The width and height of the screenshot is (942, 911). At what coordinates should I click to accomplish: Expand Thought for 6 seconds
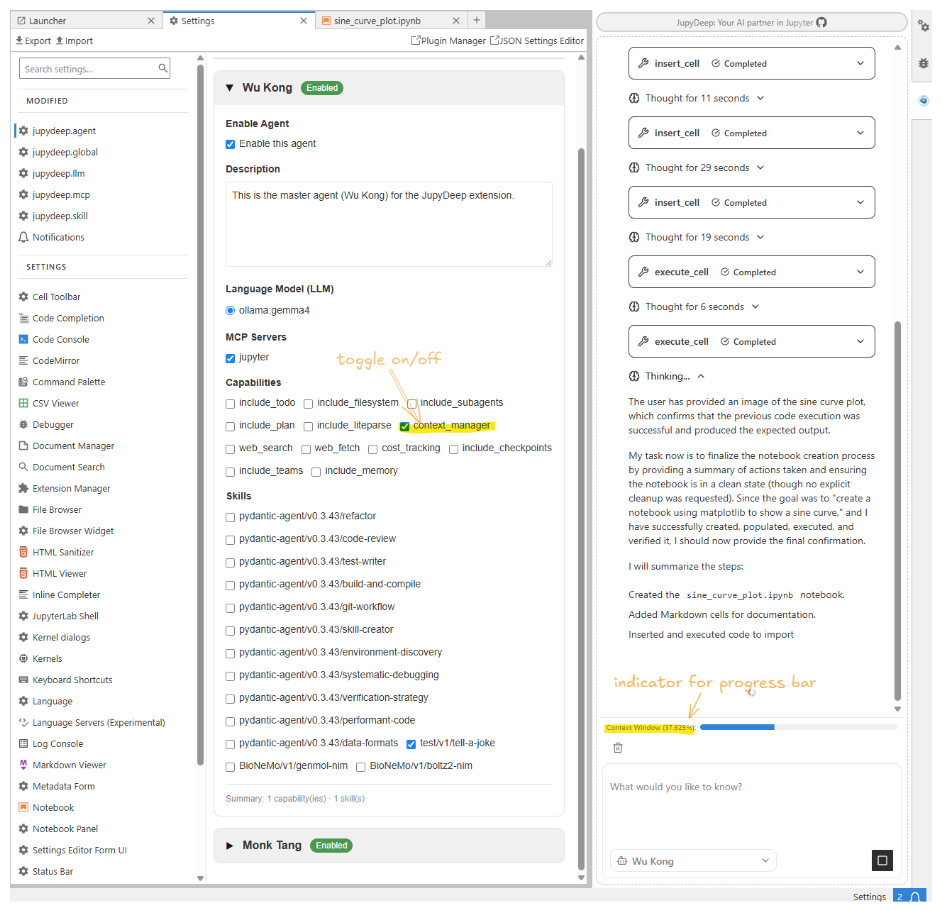[x=694, y=306]
